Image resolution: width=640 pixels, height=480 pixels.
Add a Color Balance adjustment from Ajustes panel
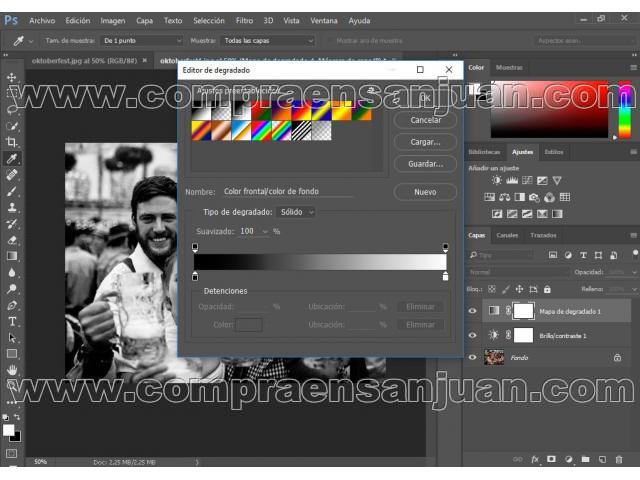point(504,198)
